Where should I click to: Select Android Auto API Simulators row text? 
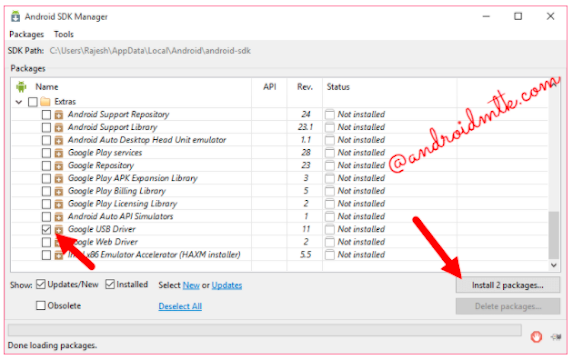pos(121,217)
